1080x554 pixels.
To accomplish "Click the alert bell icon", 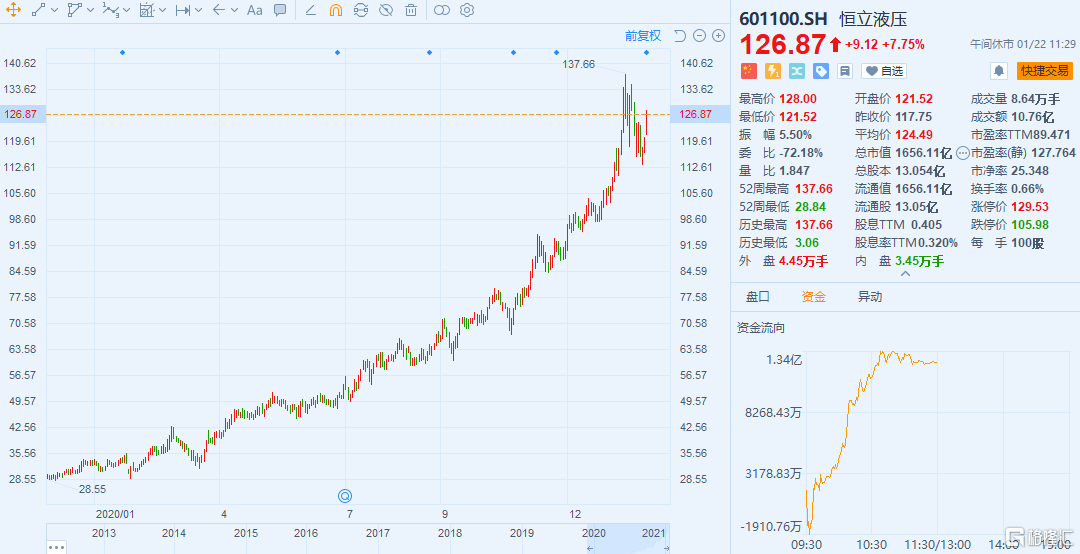I will pyautogui.click(x=999, y=71).
